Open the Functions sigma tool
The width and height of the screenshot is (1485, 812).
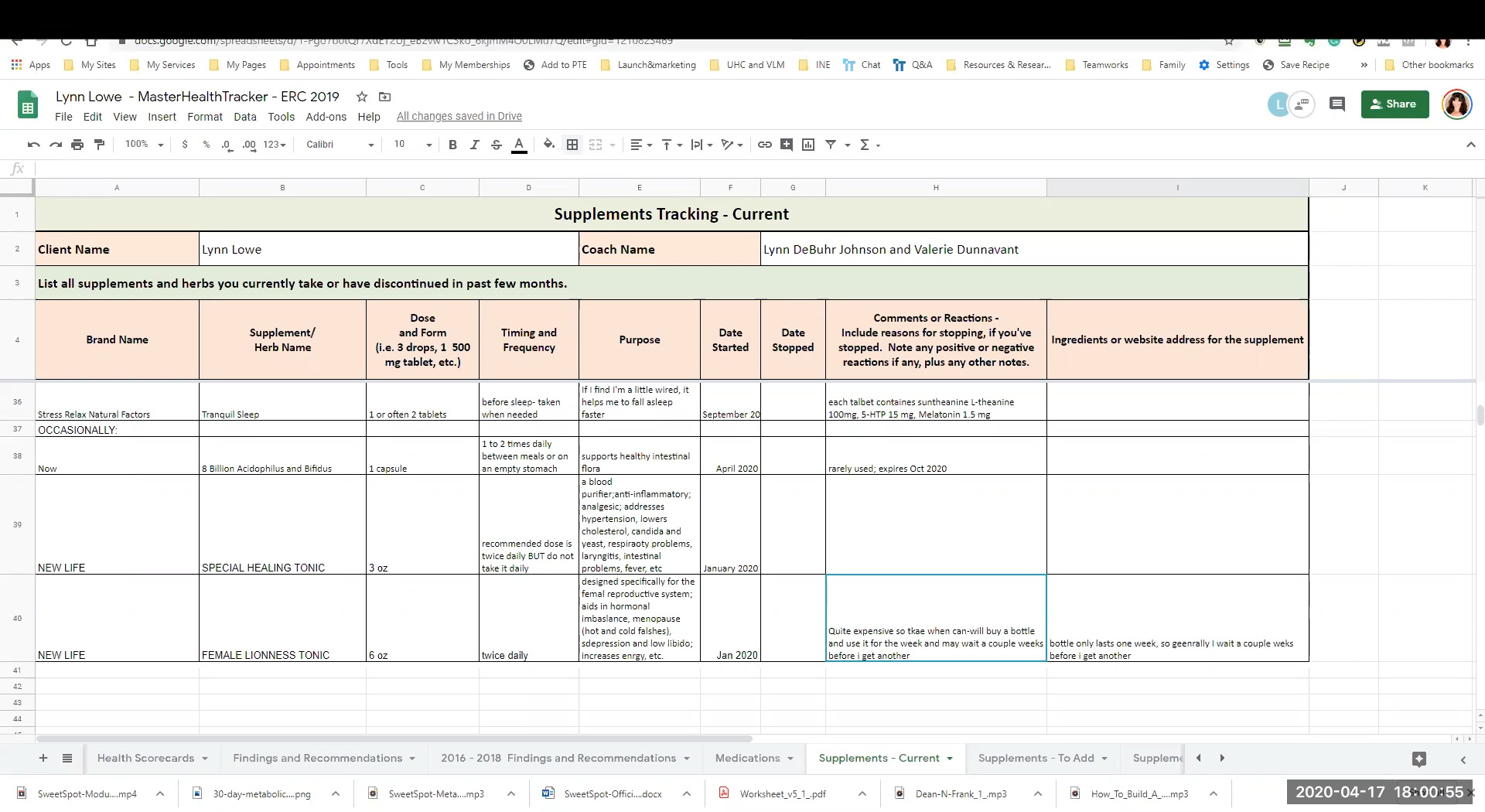(x=865, y=145)
